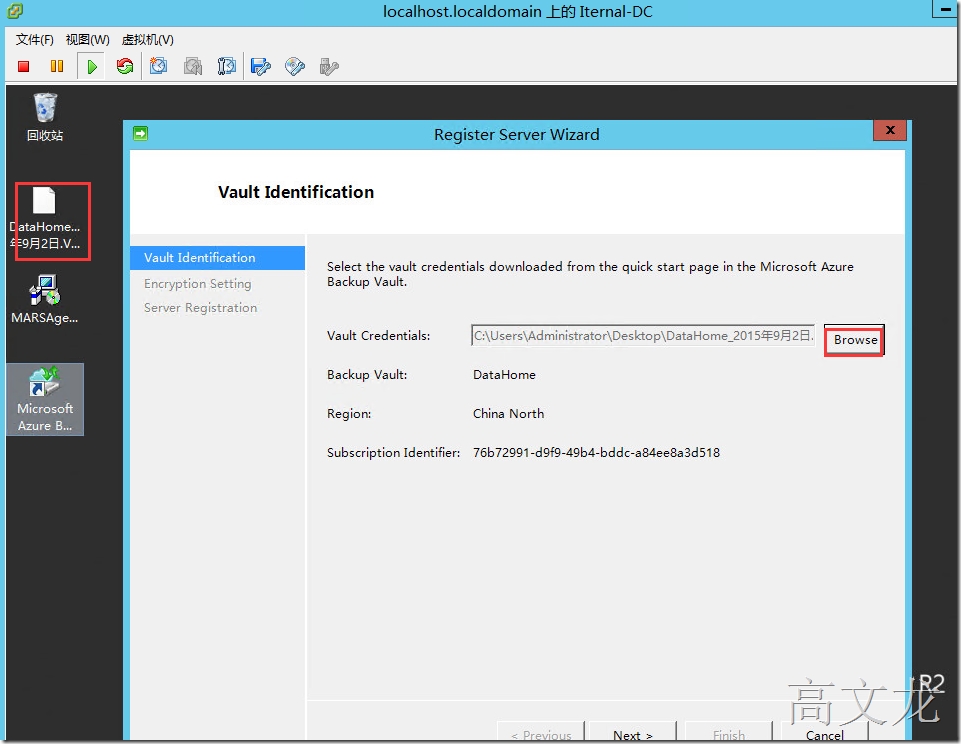Click the Finish button
The height and width of the screenshot is (744, 961).
729,733
